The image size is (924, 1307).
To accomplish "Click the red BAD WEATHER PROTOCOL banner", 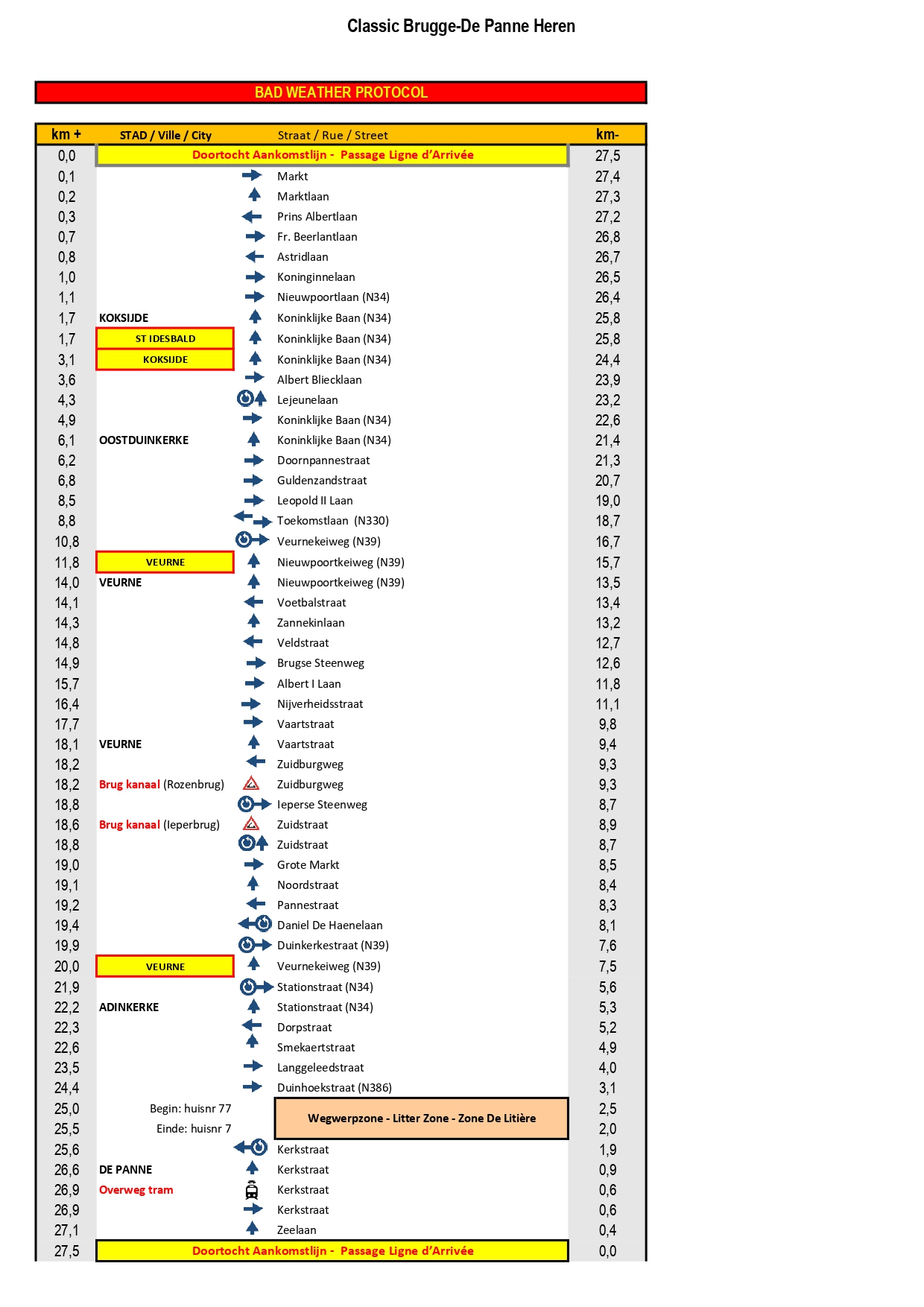I will tap(341, 92).
